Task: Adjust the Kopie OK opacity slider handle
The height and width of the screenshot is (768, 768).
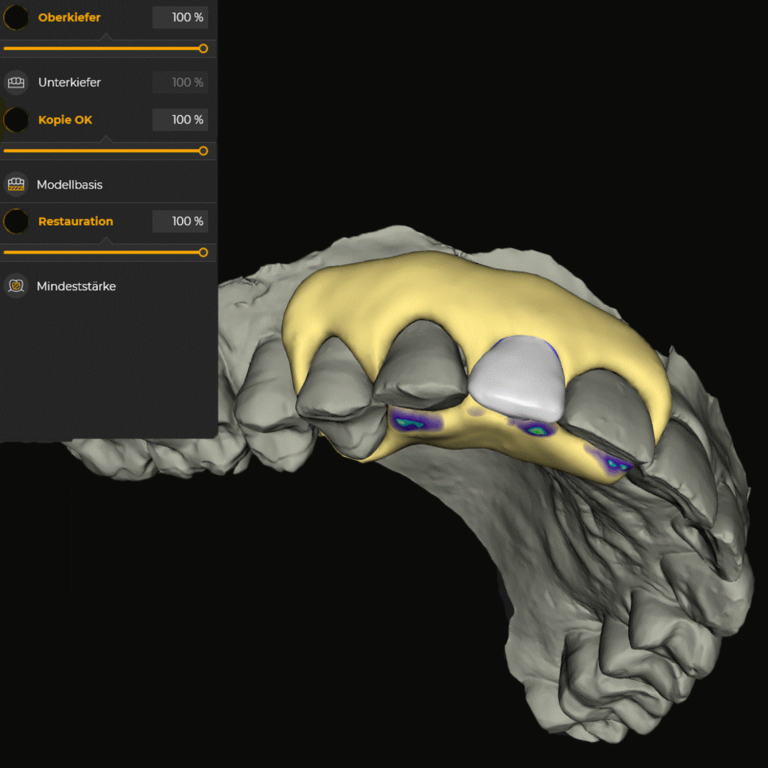Action: point(203,151)
